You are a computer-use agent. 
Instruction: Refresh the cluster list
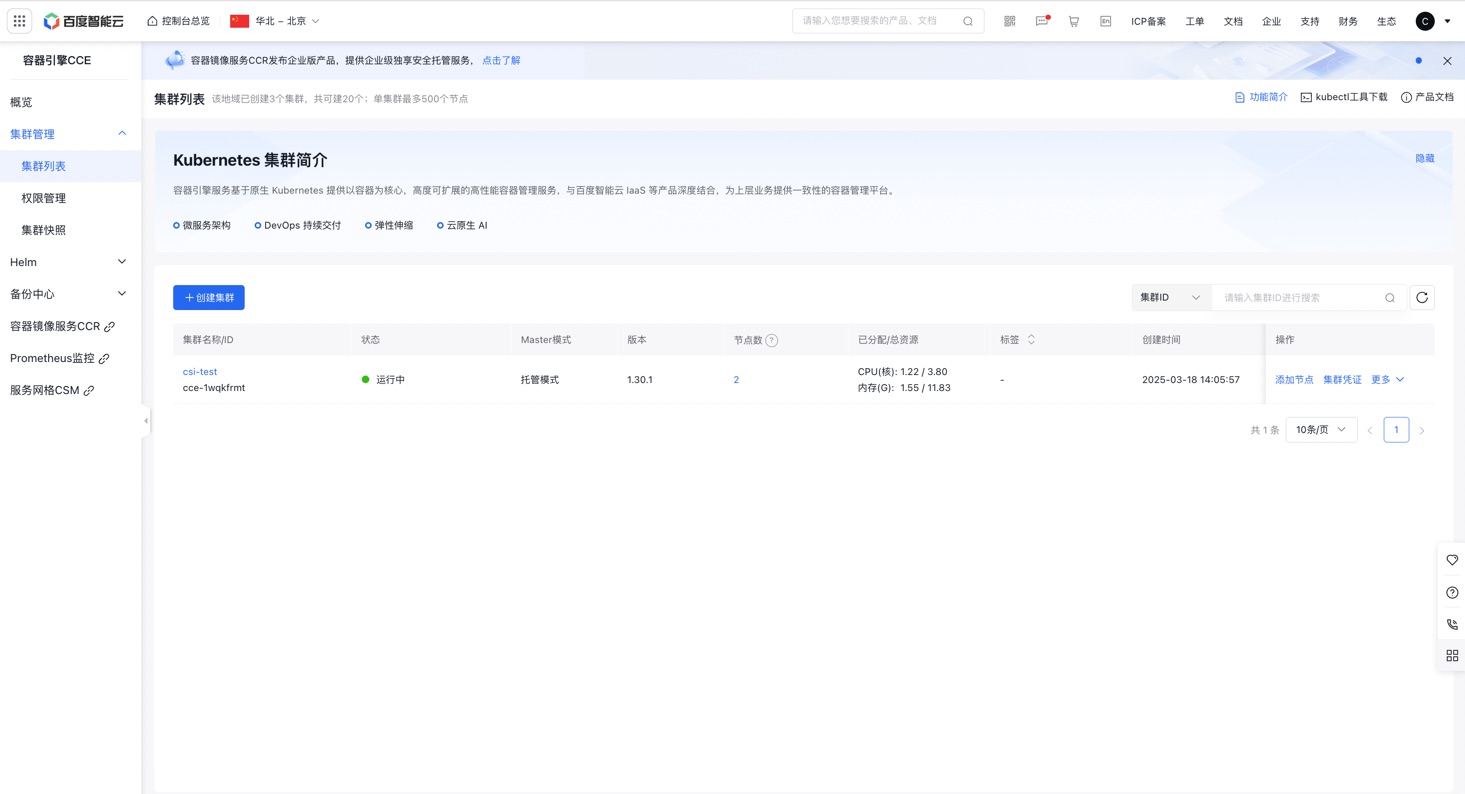click(1422, 298)
